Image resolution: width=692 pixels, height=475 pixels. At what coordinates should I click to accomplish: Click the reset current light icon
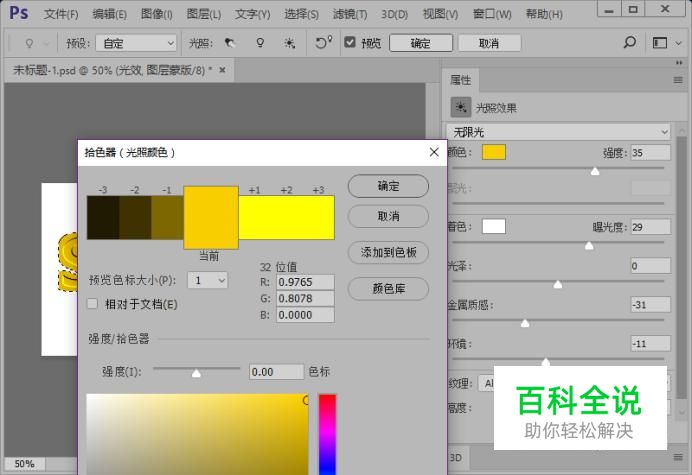[323, 42]
